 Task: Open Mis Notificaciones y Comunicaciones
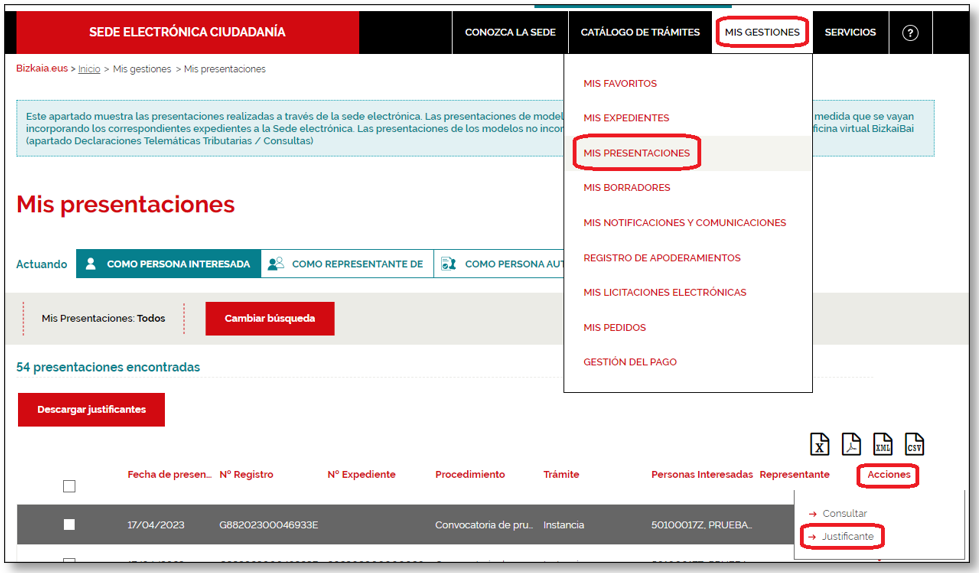pos(684,222)
